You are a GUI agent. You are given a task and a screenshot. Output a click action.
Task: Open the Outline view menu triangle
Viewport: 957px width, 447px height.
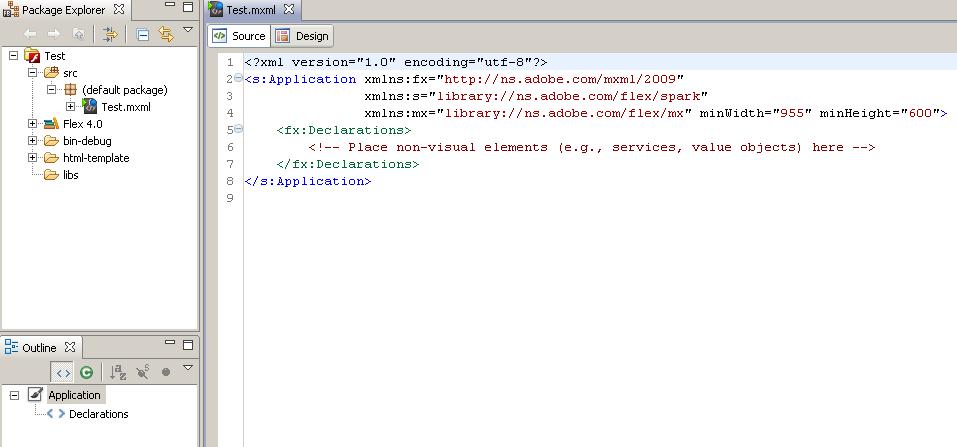click(188, 367)
